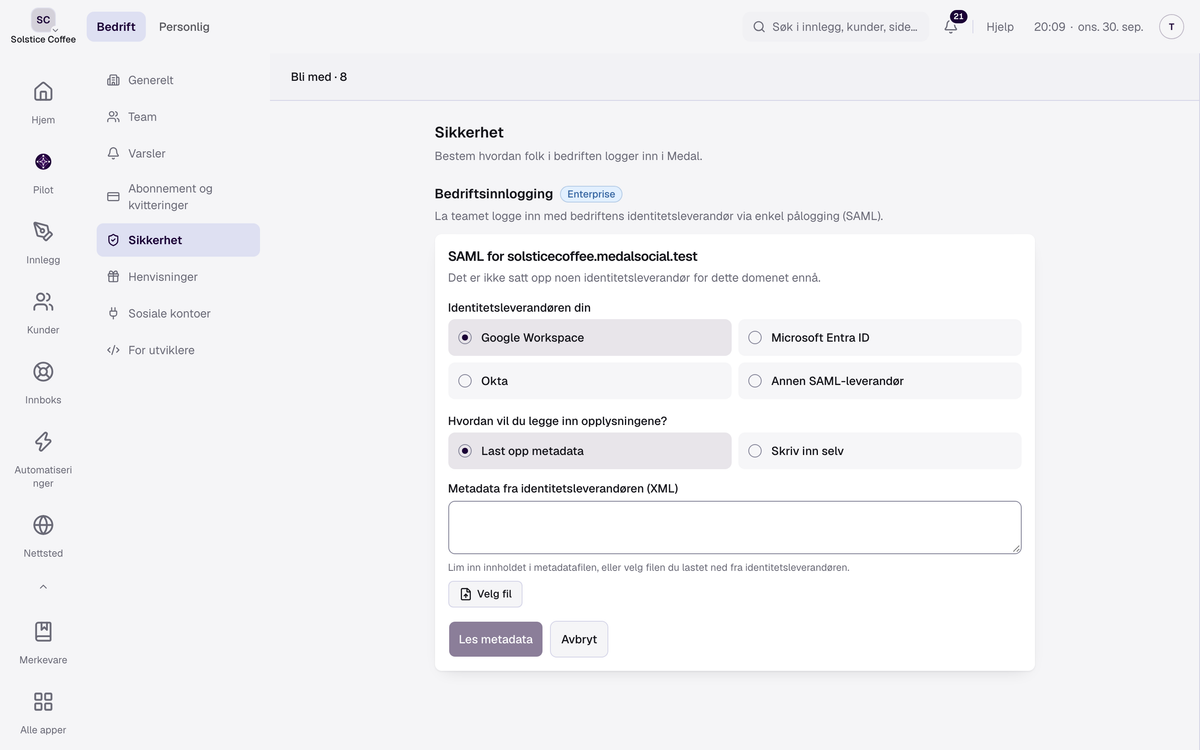1200x750 pixels.
Task: Open the Nettsted globe icon
Action: coord(43,525)
